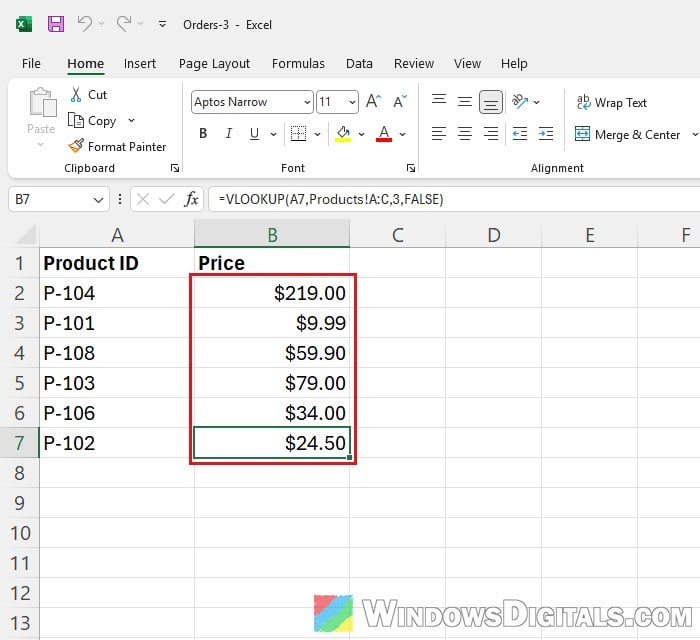Apply the red Font Color

tap(384, 133)
